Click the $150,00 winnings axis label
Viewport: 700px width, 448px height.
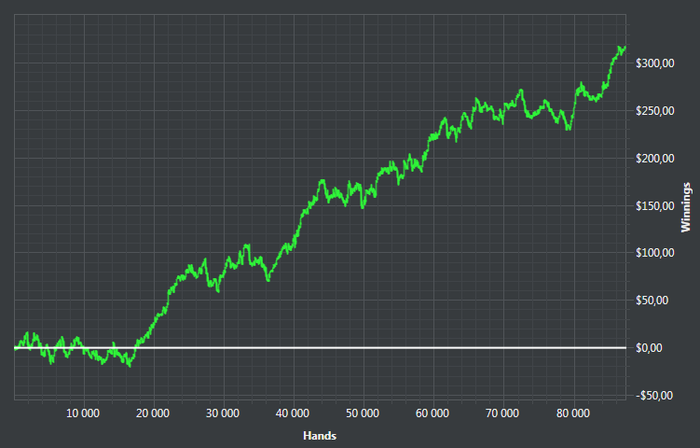coord(655,206)
